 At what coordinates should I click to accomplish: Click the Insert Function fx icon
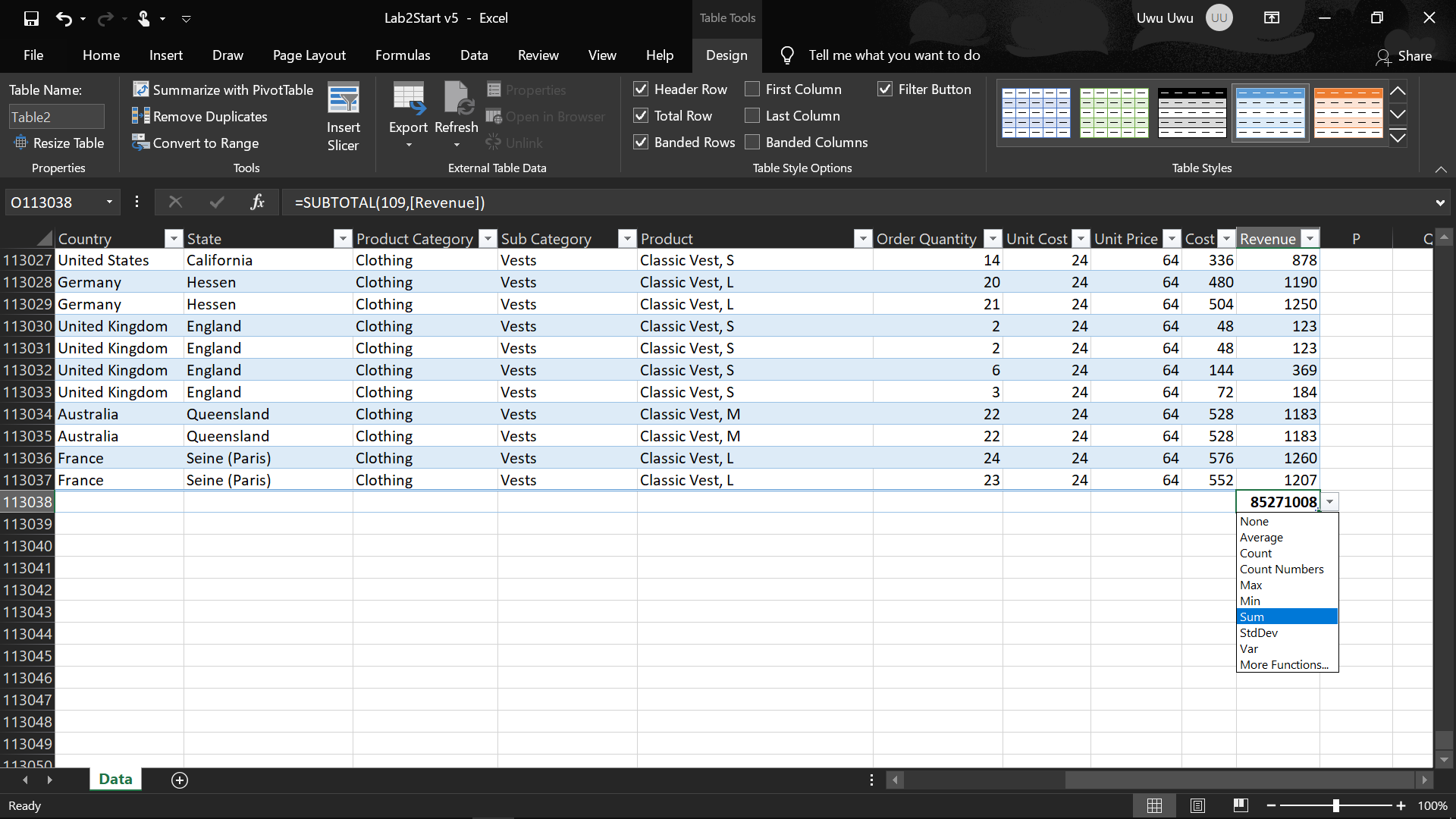click(x=257, y=202)
